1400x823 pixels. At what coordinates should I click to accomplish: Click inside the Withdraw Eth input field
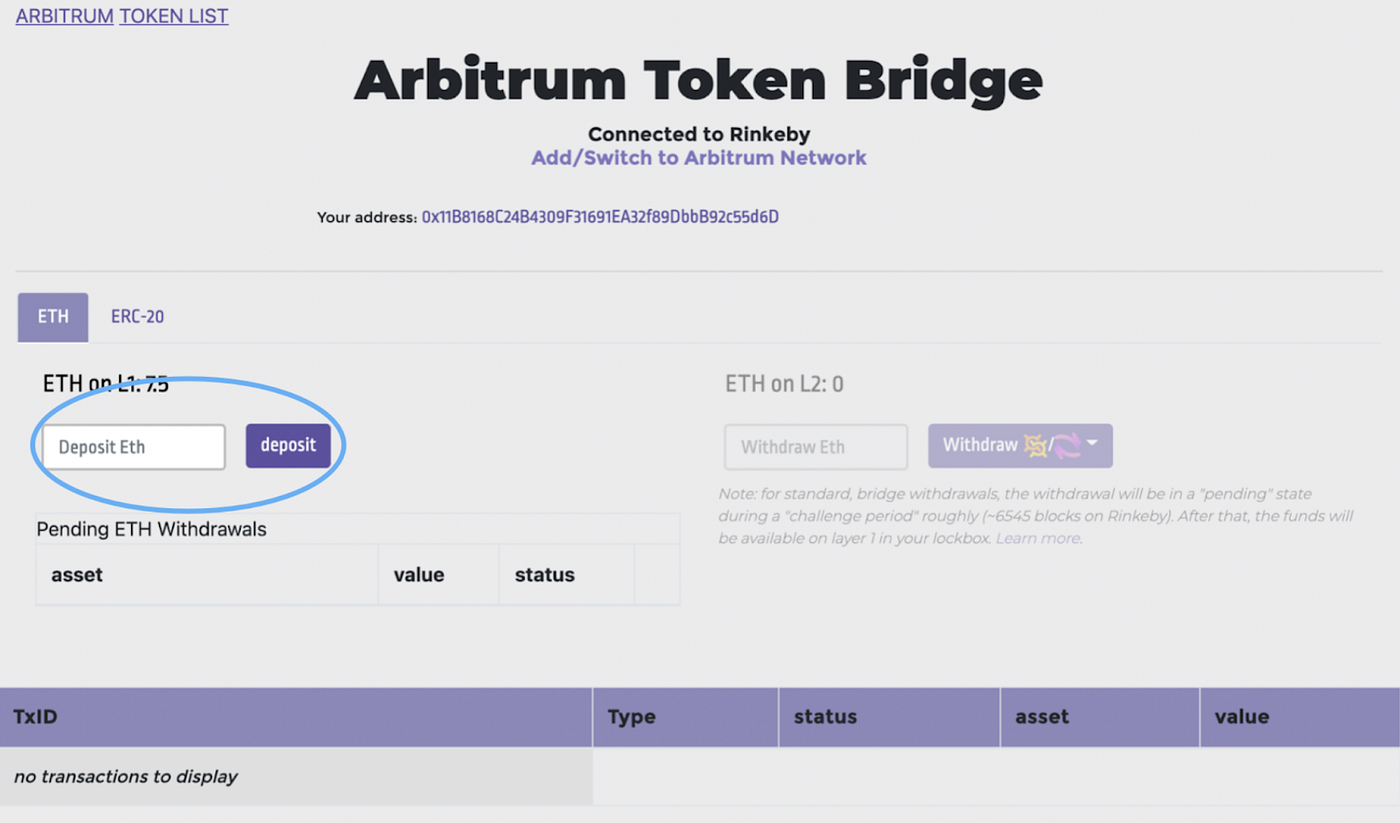pyautogui.click(x=815, y=447)
